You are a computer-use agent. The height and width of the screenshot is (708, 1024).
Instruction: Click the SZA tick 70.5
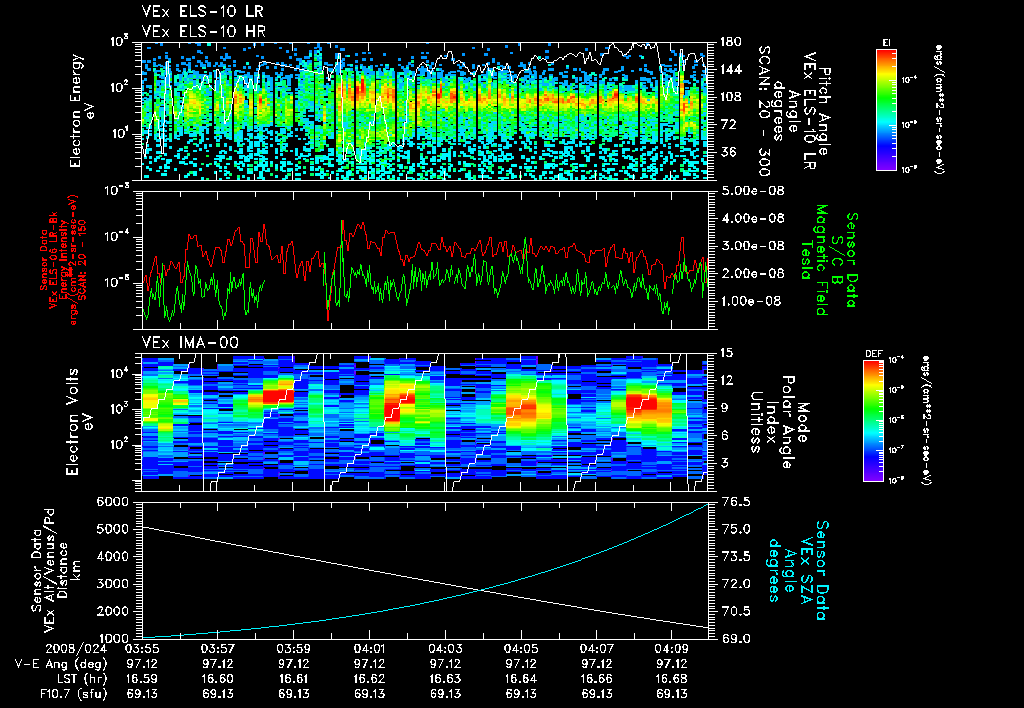pyautogui.click(x=734, y=611)
